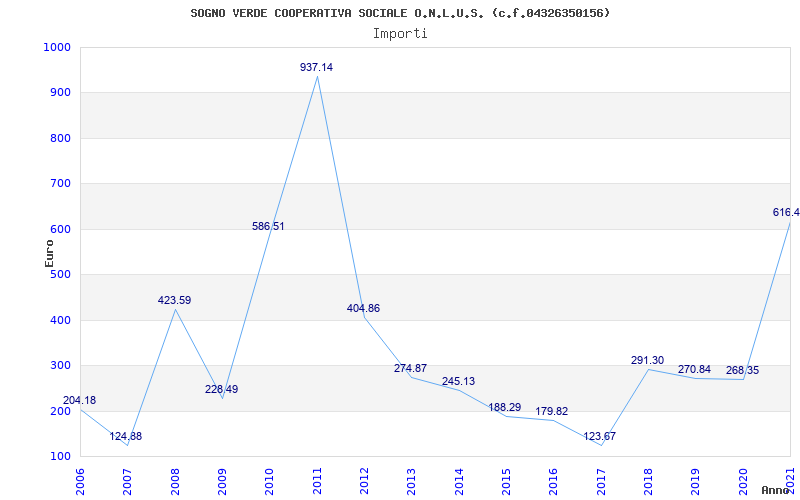Viewport: 800px width, 500px height.
Task: Select the 2015 x-axis year label
Action: pos(506,481)
